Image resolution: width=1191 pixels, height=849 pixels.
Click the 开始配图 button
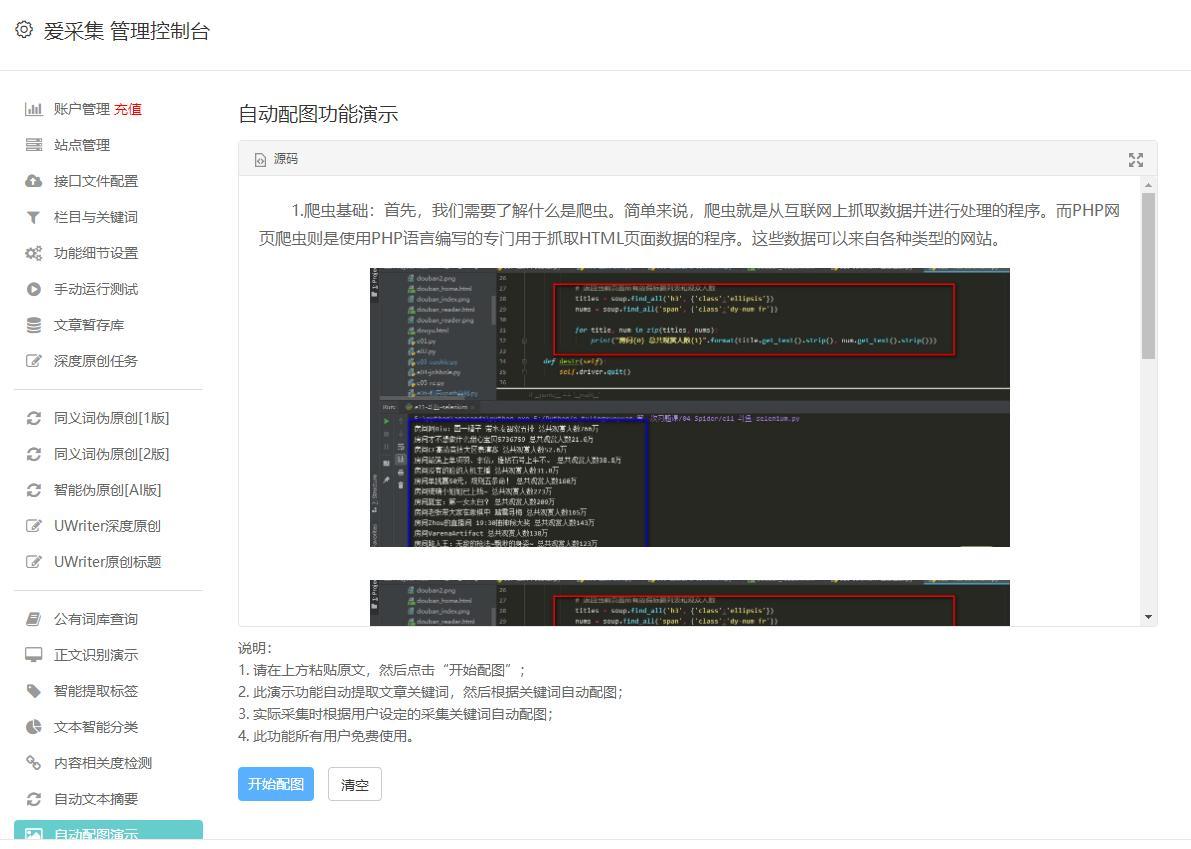(276, 784)
